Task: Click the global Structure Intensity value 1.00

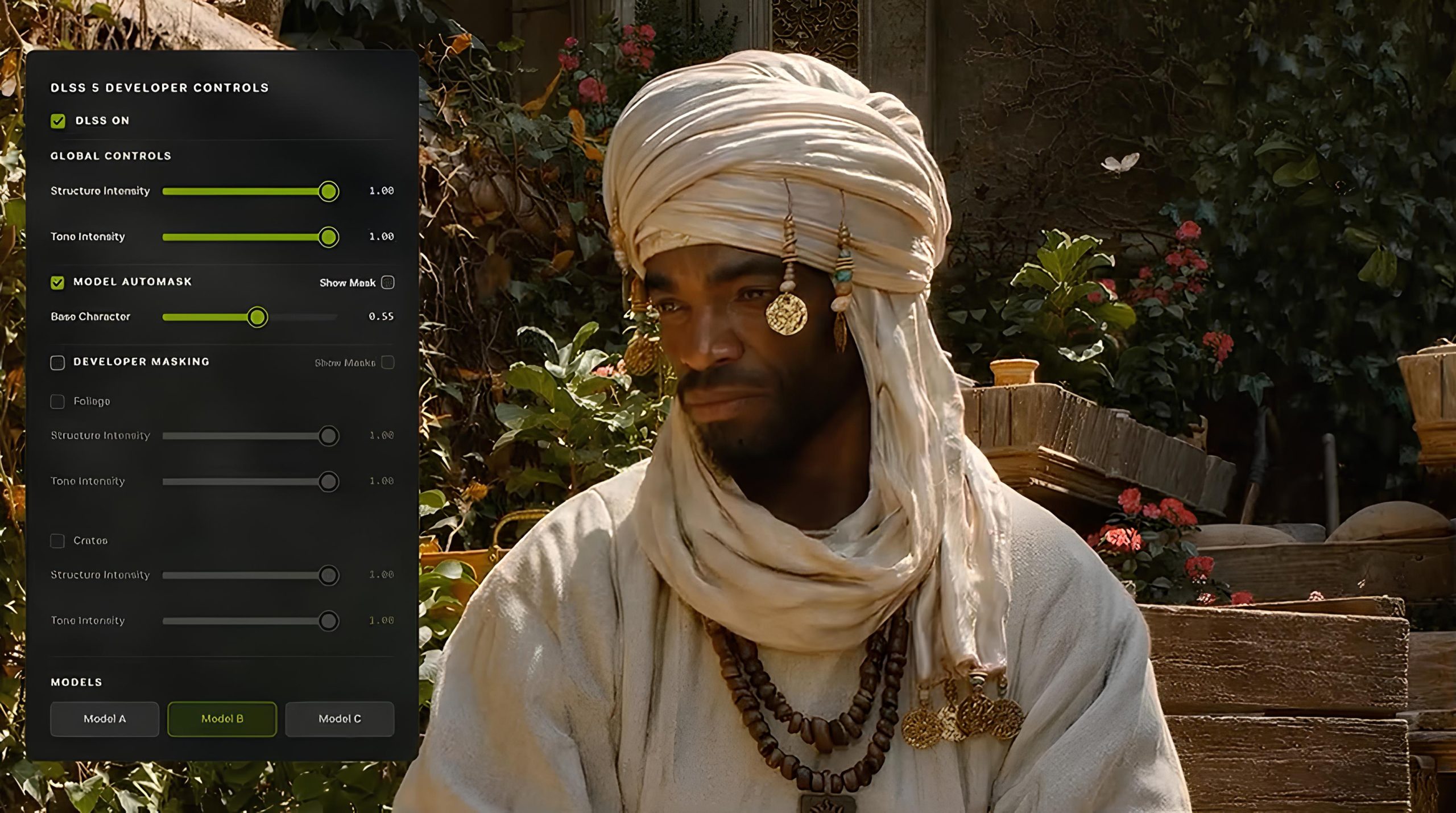Action: pos(381,191)
